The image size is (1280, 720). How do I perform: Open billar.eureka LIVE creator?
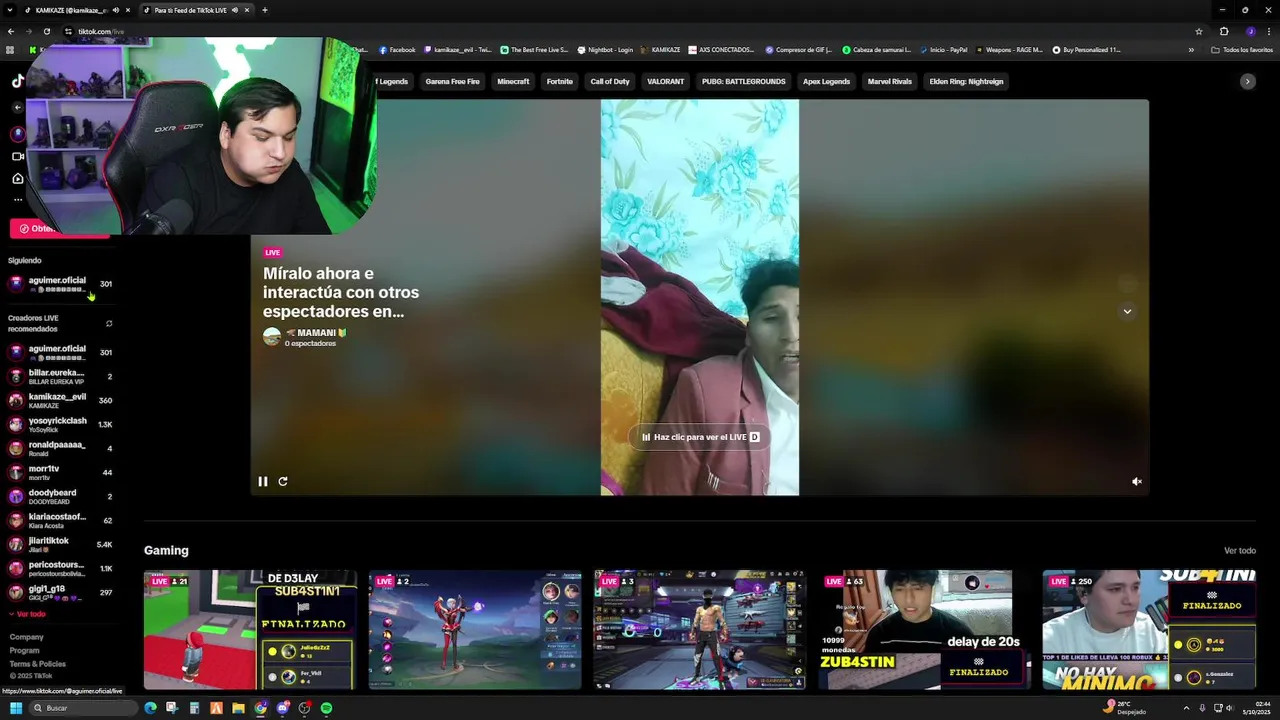point(60,376)
